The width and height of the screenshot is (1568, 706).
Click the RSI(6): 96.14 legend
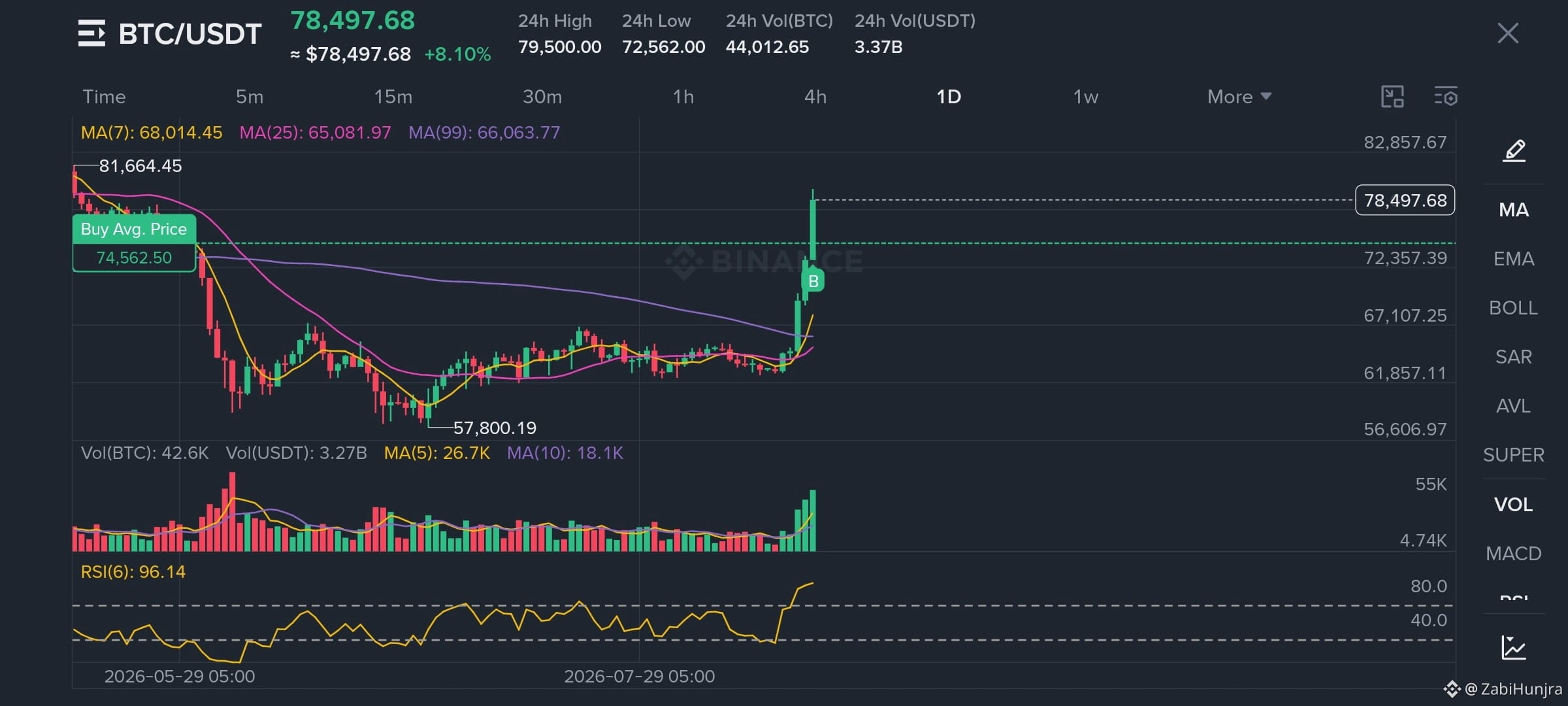(133, 572)
